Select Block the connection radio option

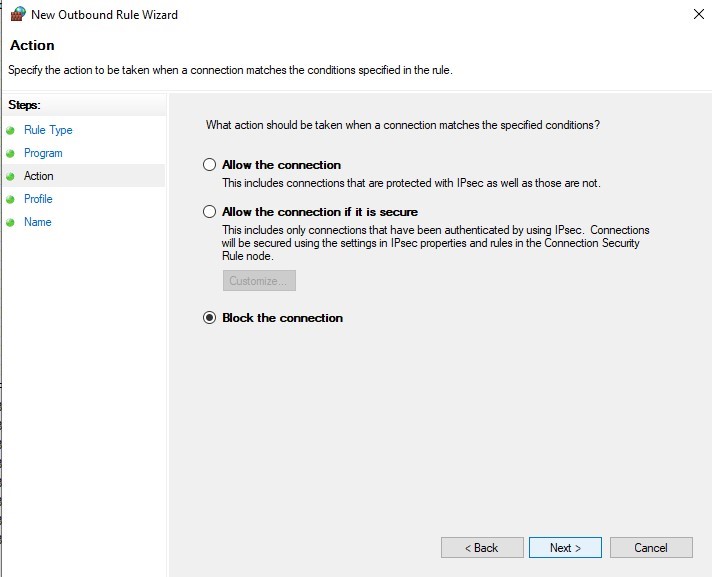[209, 317]
